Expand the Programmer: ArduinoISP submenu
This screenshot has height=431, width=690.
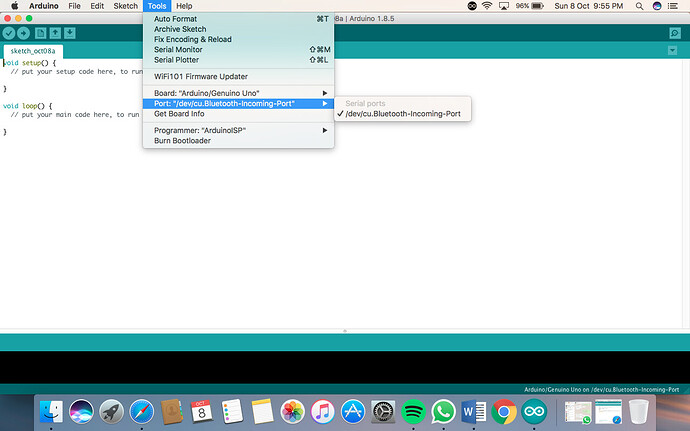click(239, 130)
